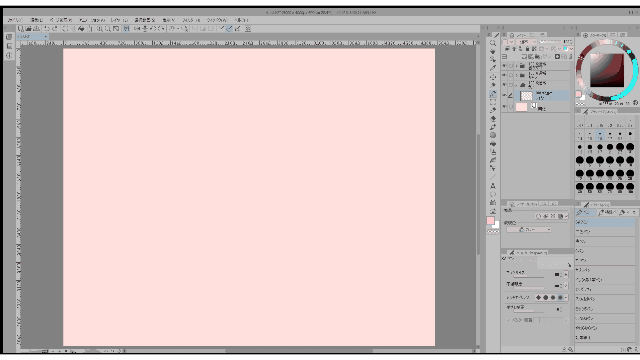Switch to the Marker sub tool tab
The image size is (640, 360).
pos(628,212)
